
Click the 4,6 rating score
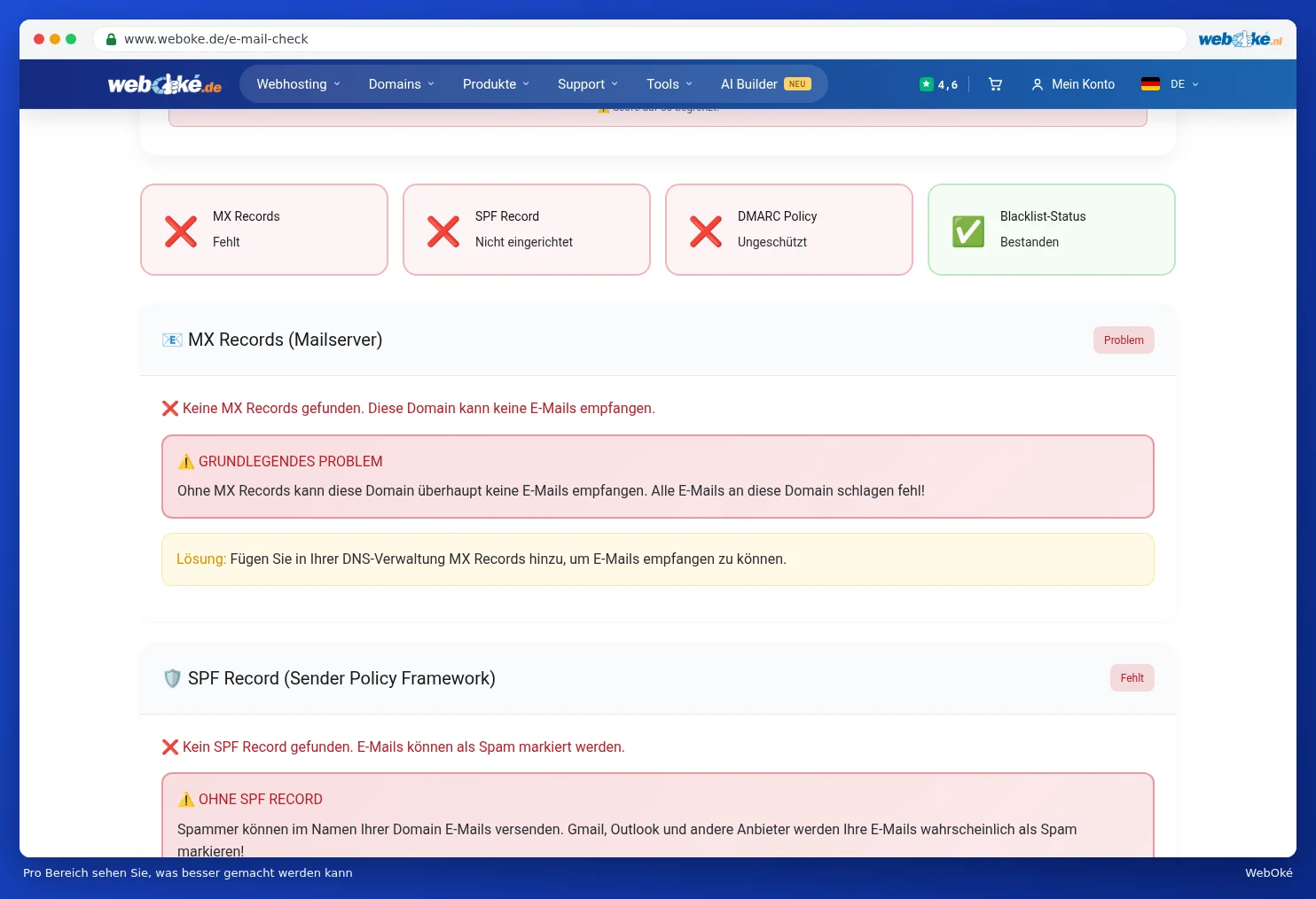[948, 85]
